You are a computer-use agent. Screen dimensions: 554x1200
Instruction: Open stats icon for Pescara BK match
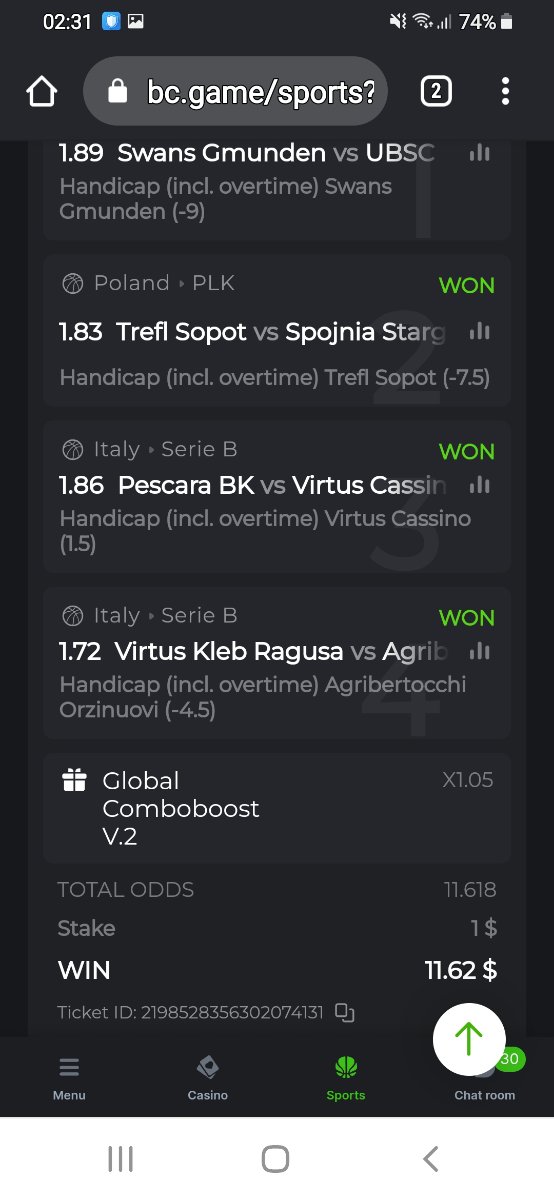[480, 485]
